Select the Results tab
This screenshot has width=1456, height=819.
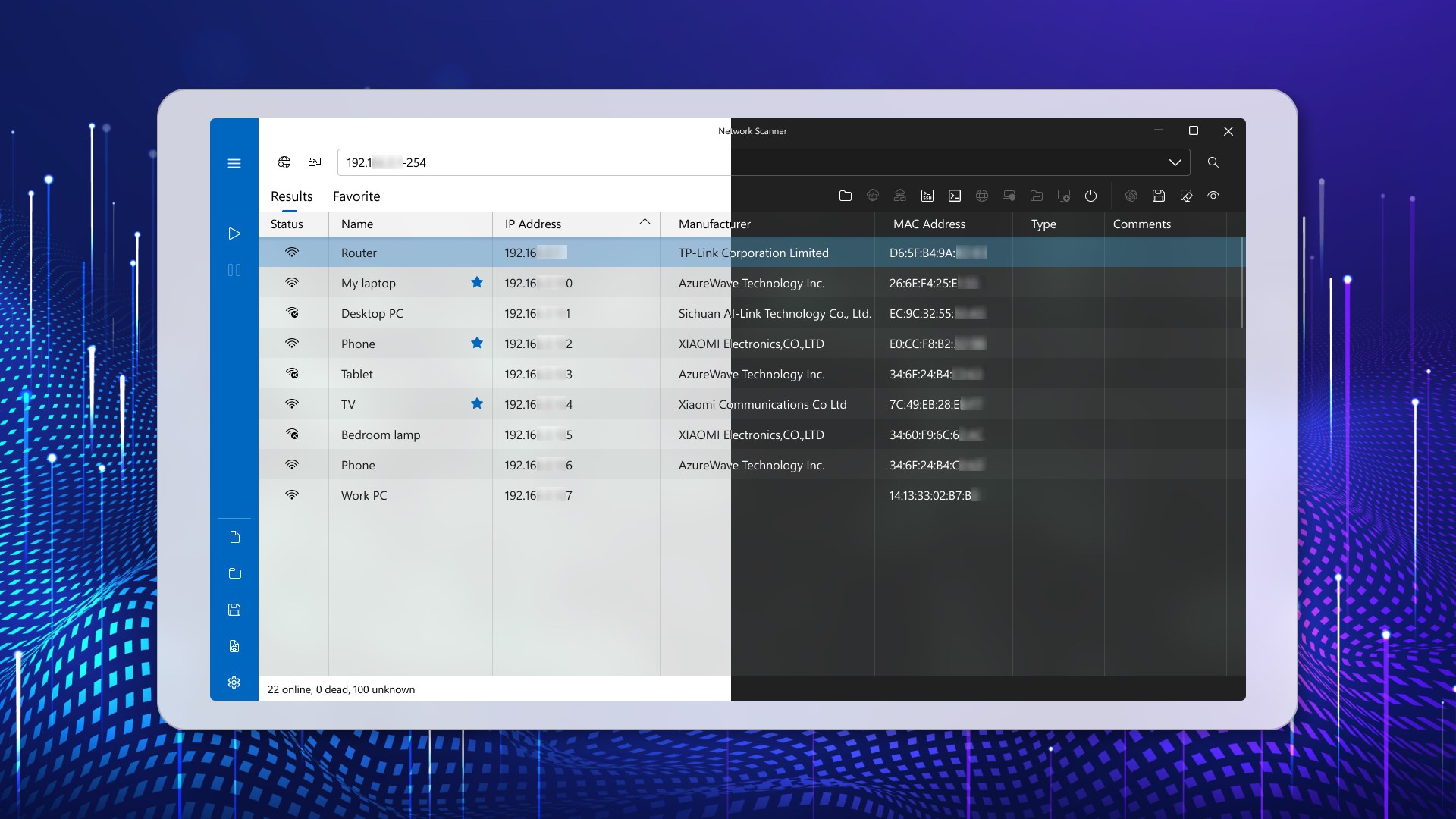pos(291,196)
